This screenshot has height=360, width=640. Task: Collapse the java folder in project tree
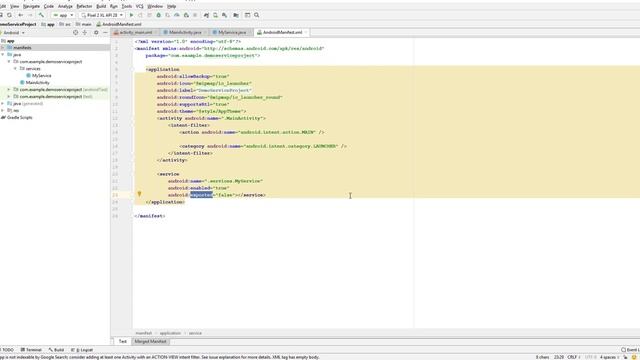pos(3,55)
